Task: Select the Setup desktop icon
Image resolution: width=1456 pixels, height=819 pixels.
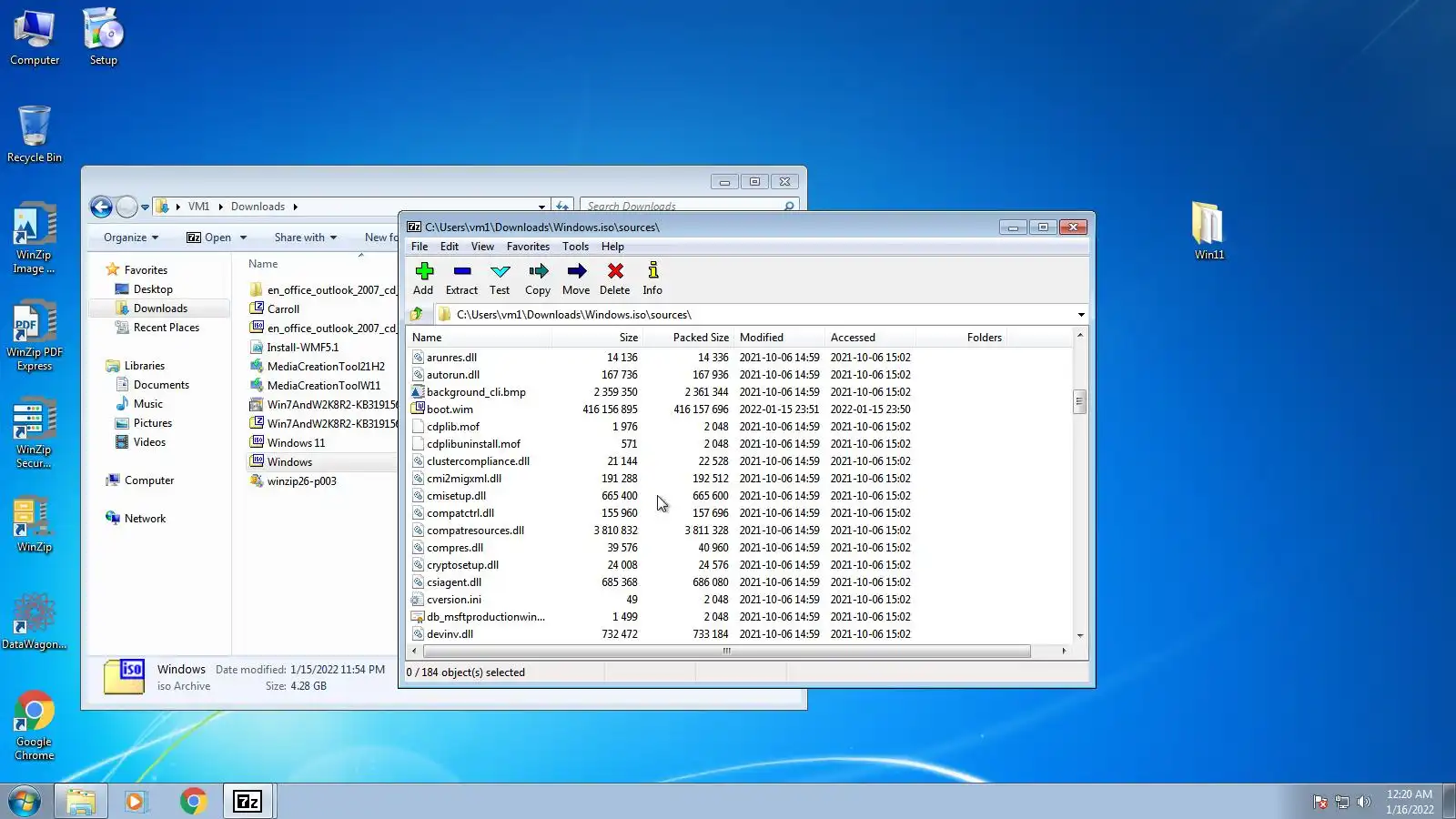Action: [103, 37]
